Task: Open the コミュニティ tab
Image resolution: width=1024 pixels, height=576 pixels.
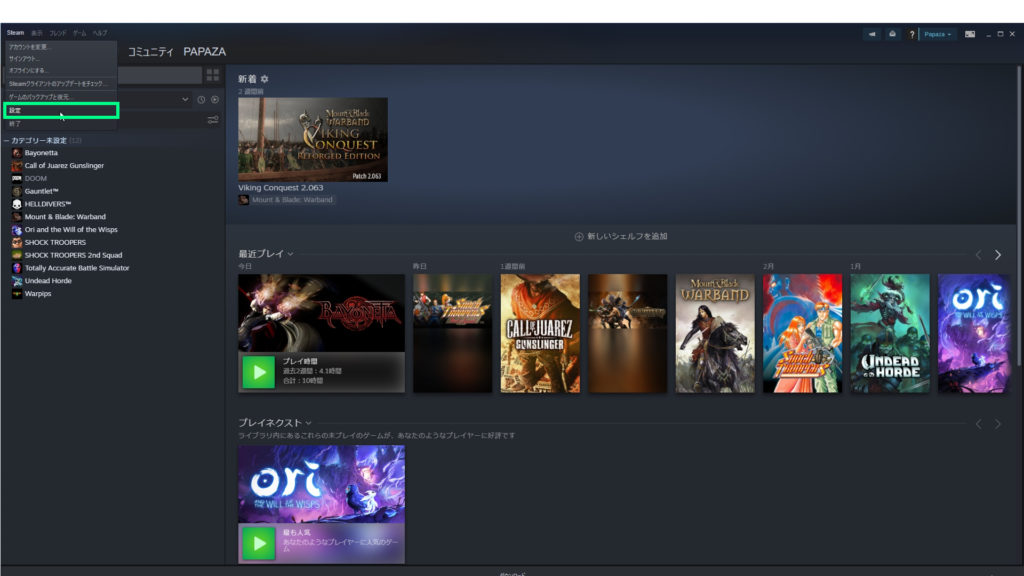Action: [151, 51]
